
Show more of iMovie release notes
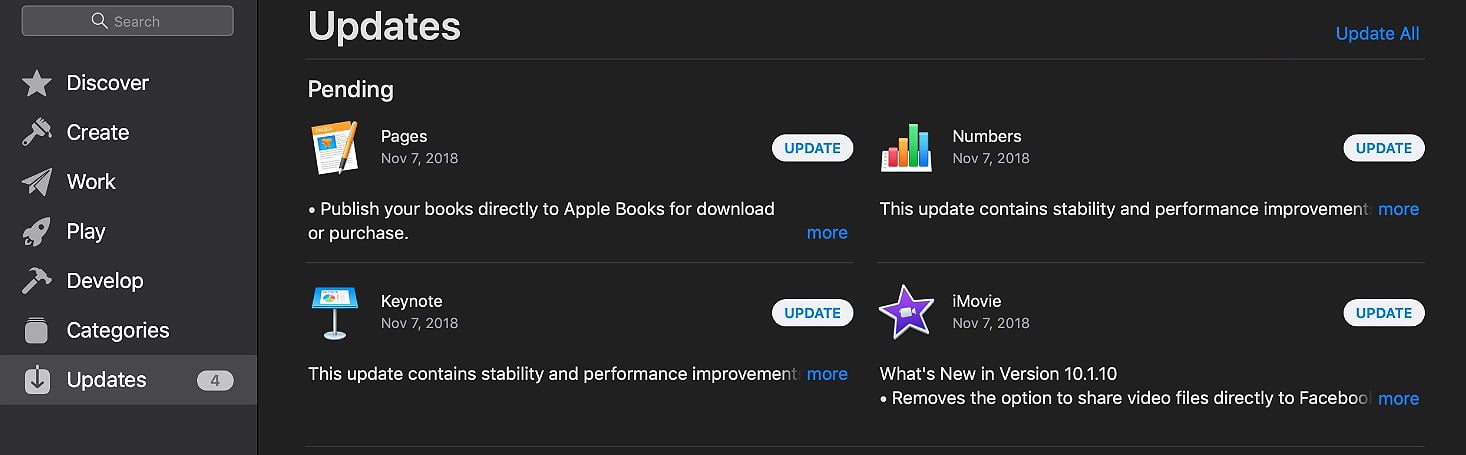click(x=1398, y=398)
